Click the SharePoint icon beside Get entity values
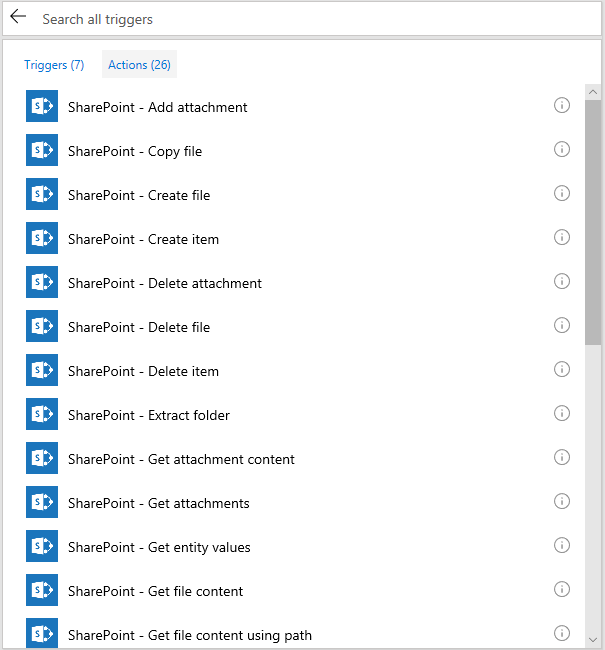The height and width of the screenshot is (650, 605). point(42,546)
